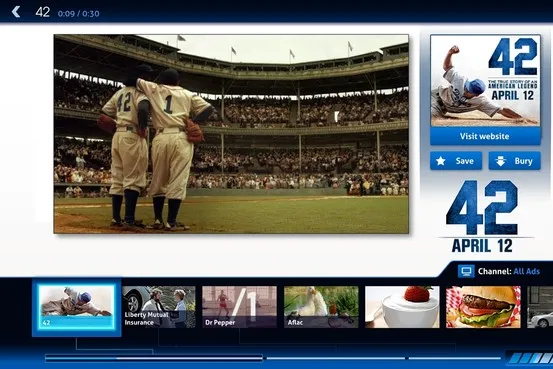This screenshot has width=553, height=369.
Task: Click the star icon on Save
Action: [440, 161]
